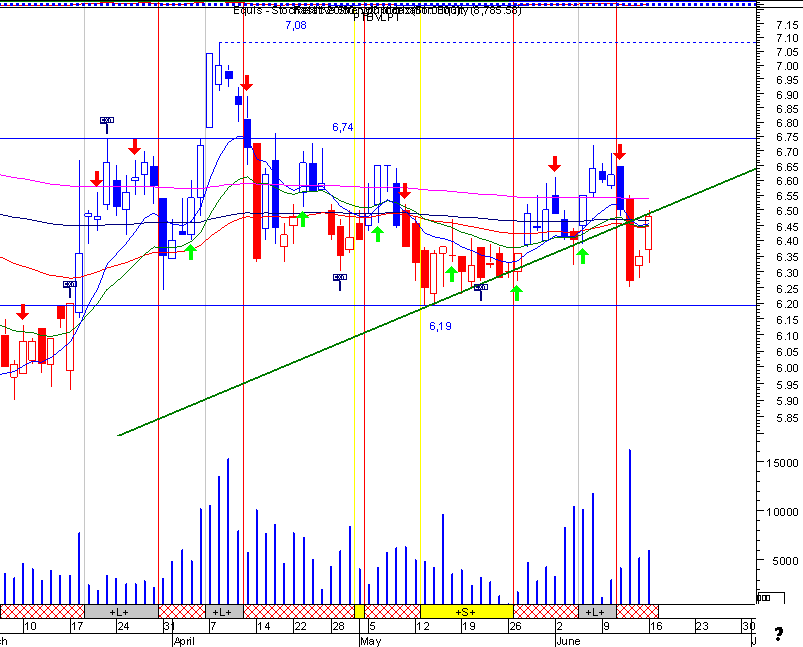
Task: Click the tallest volume bar in June
Action: [x=630, y=527]
